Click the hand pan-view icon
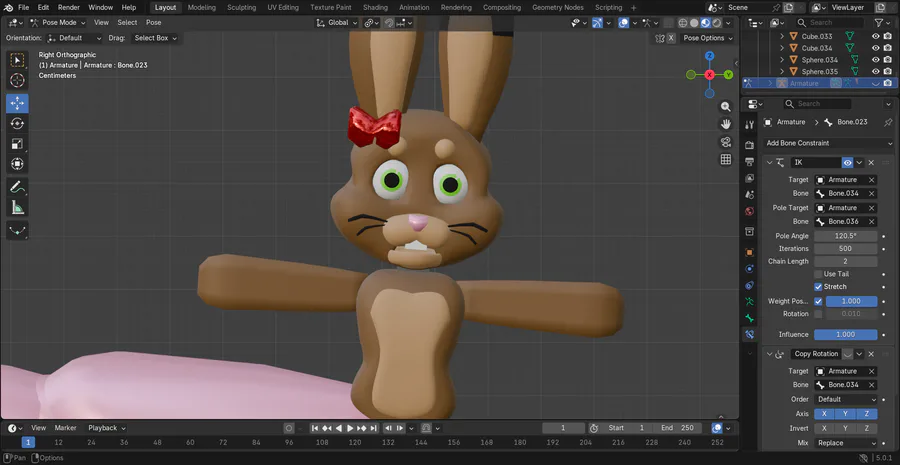900x465 pixels. pos(726,124)
